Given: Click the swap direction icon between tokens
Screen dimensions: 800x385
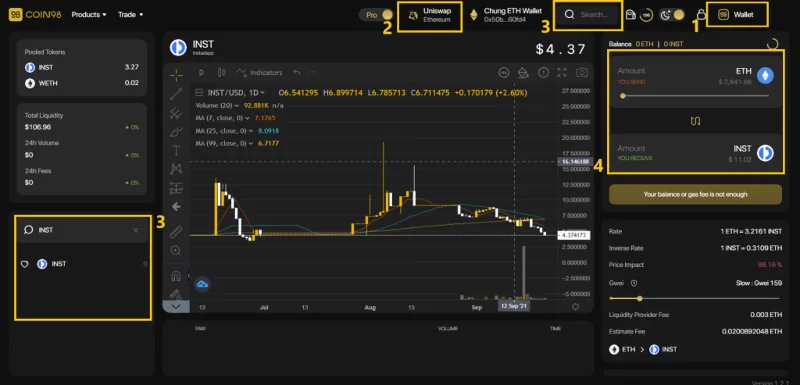Looking at the screenshot, I should 695,121.
